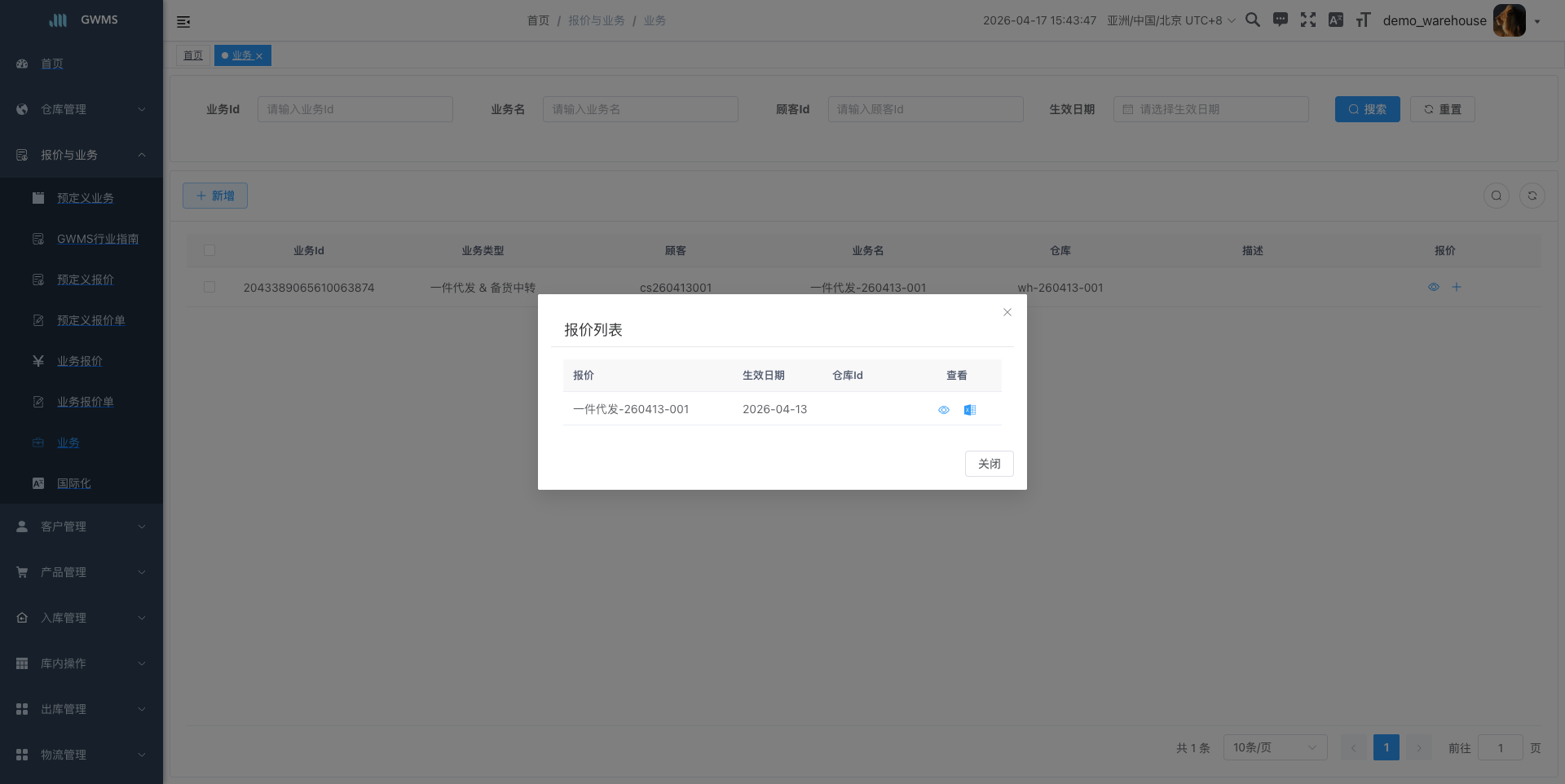Click cs260413001 customer cell
Viewport: 1565px width, 784px height.
coord(676,288)
